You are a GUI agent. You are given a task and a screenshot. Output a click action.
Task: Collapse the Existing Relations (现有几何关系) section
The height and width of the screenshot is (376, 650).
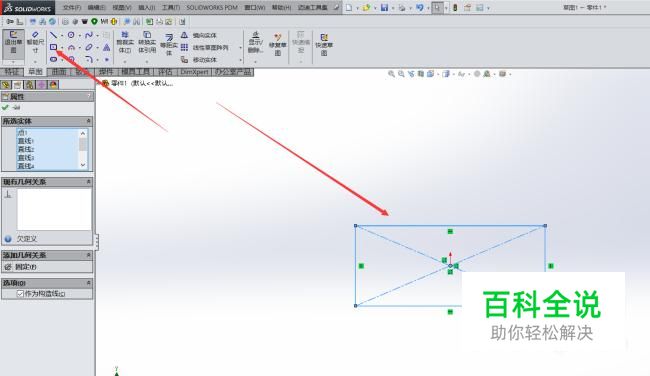[88, 182]
